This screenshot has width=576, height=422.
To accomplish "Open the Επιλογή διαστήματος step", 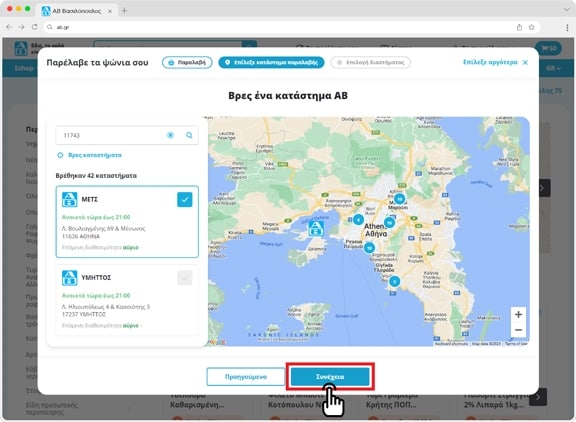I will coord(371,62).
